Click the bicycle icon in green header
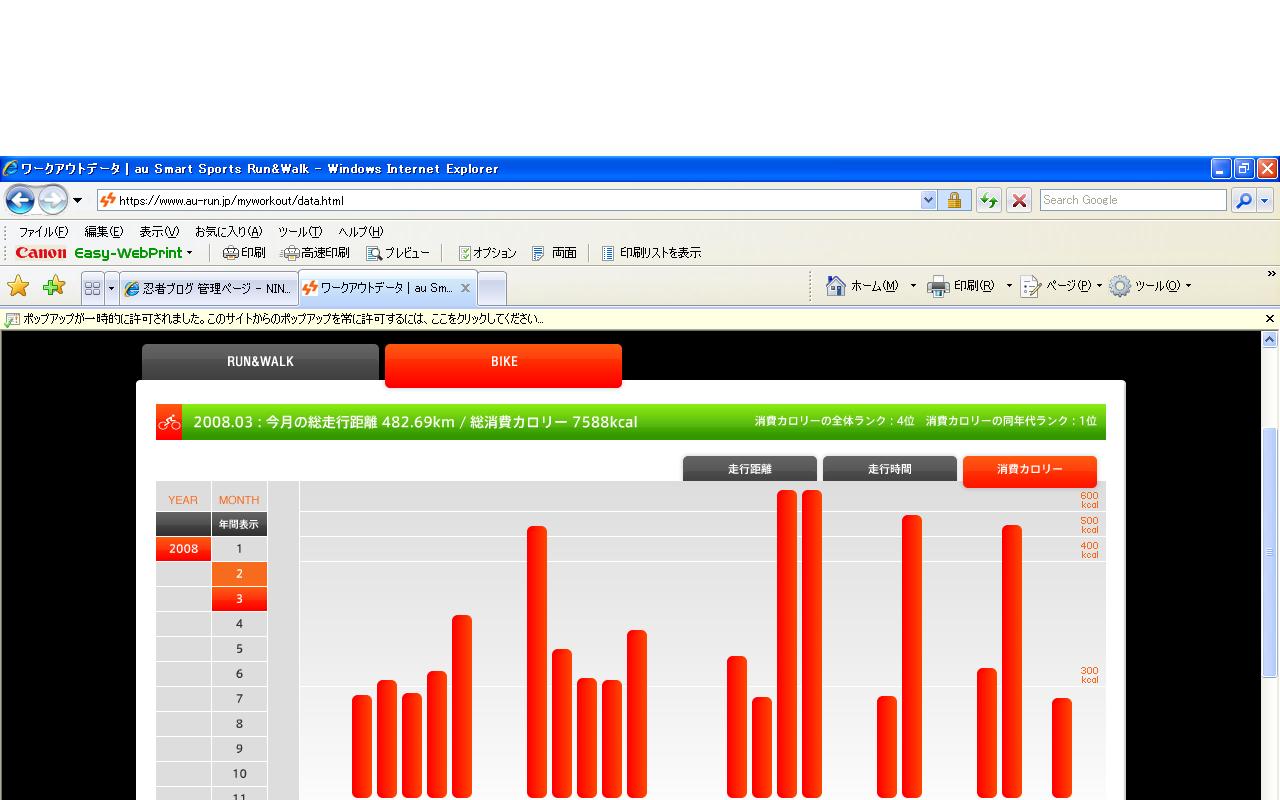Screen dimensions: 1280x800 point(169,422)
